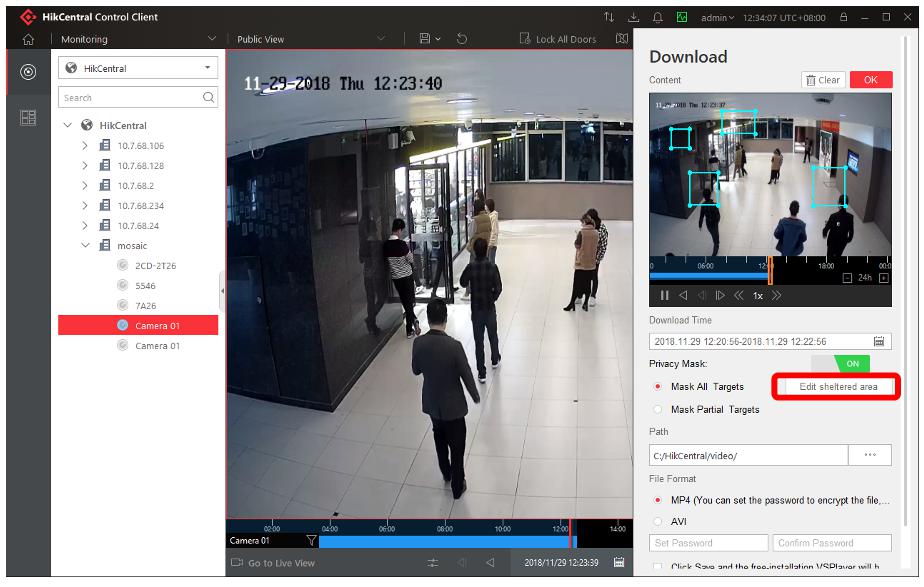Click the timeline filter funnel icon

coord(311,541)
